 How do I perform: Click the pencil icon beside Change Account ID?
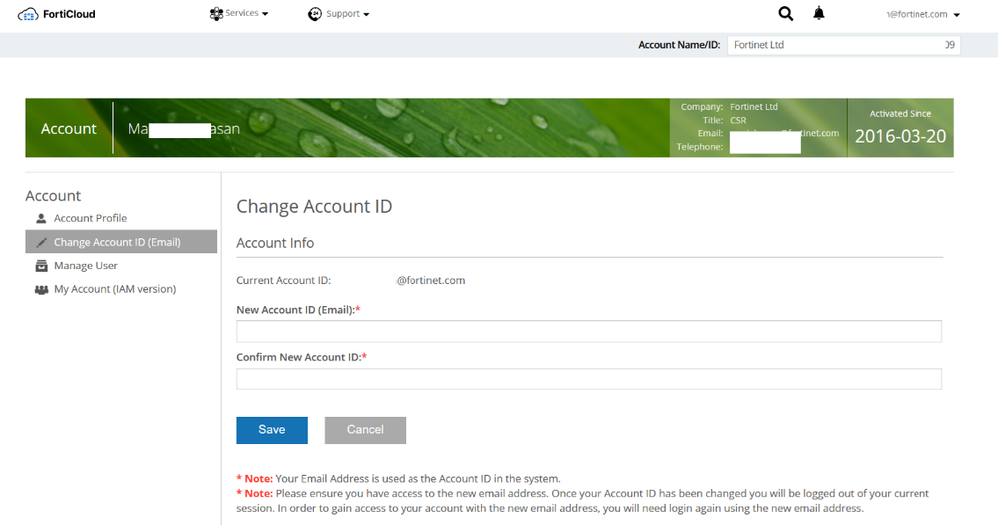click(41, 242)
